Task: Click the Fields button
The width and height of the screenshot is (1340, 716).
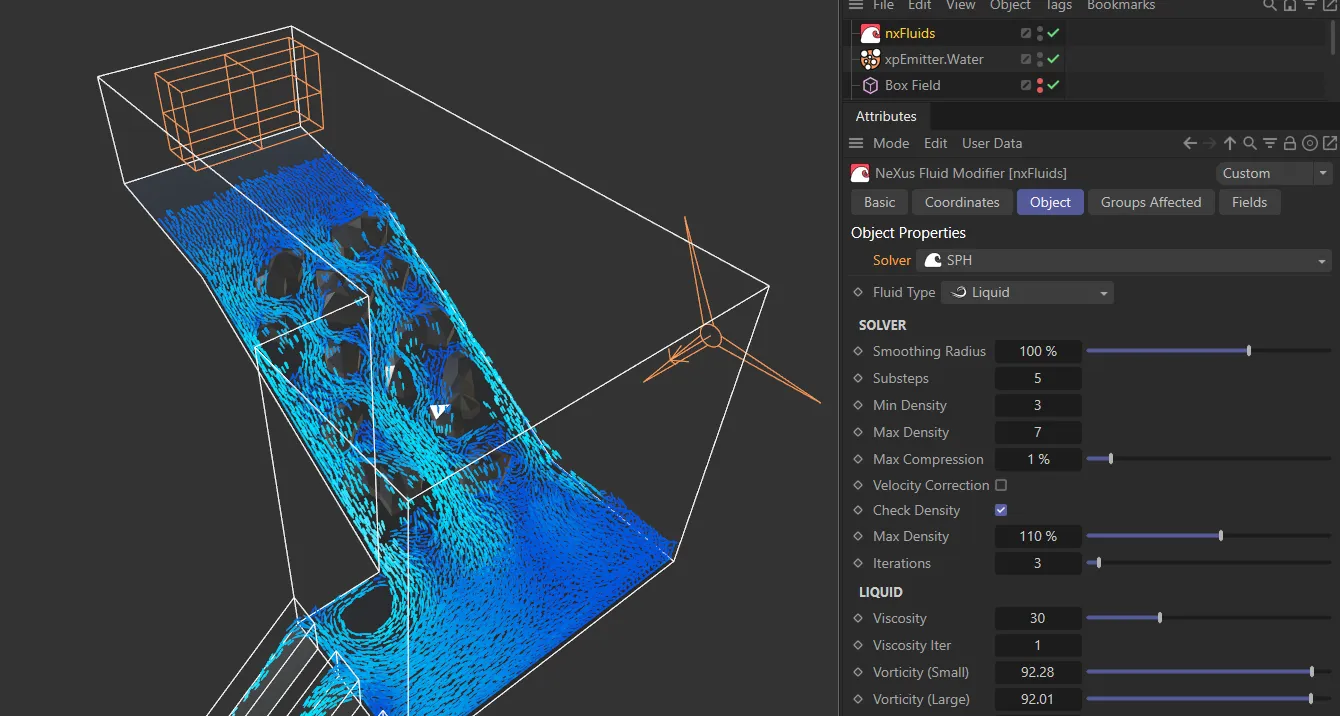Action: pyautogui.click(x=1249, y=202)
